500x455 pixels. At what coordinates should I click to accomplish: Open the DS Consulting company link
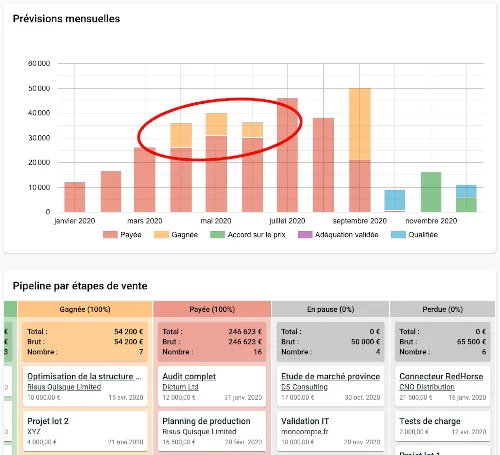click(304, 387)
